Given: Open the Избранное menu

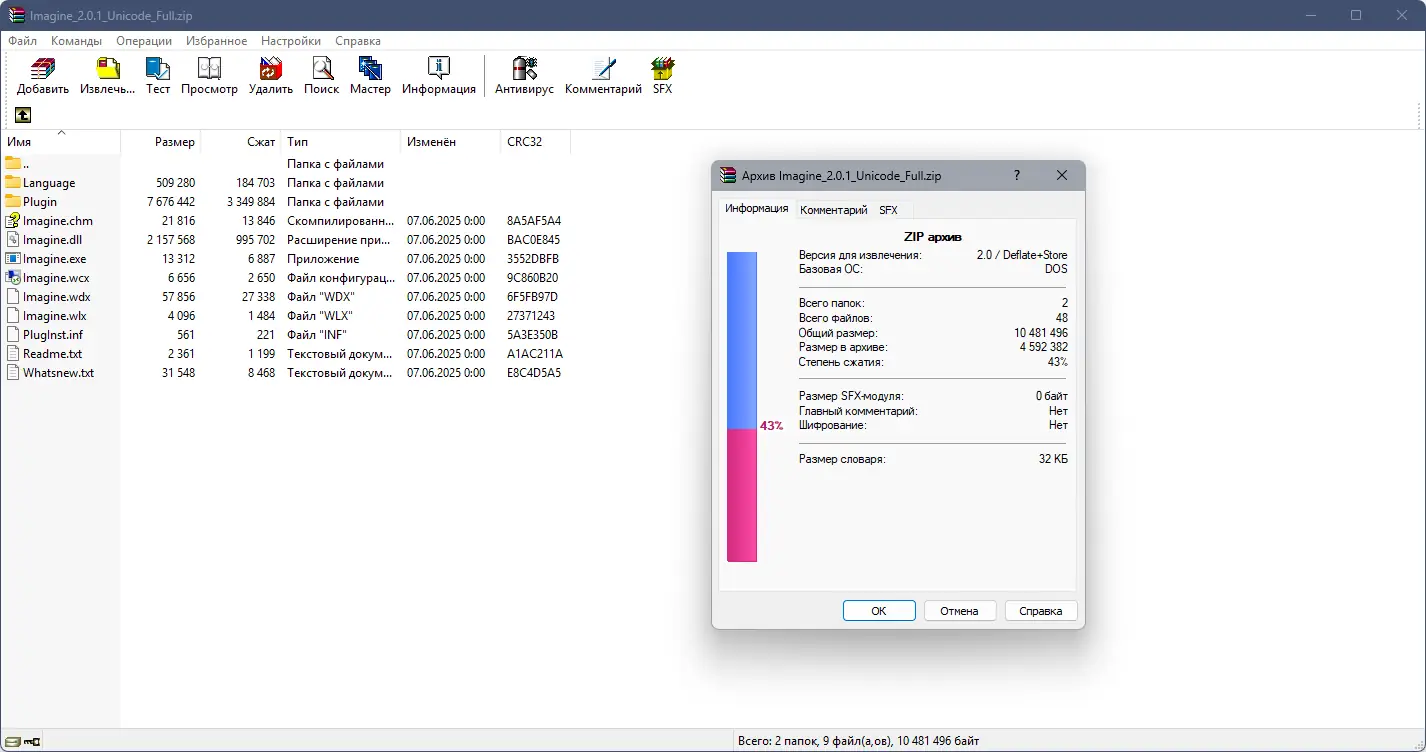Looking at the screenshot, I should coord(216,41).
